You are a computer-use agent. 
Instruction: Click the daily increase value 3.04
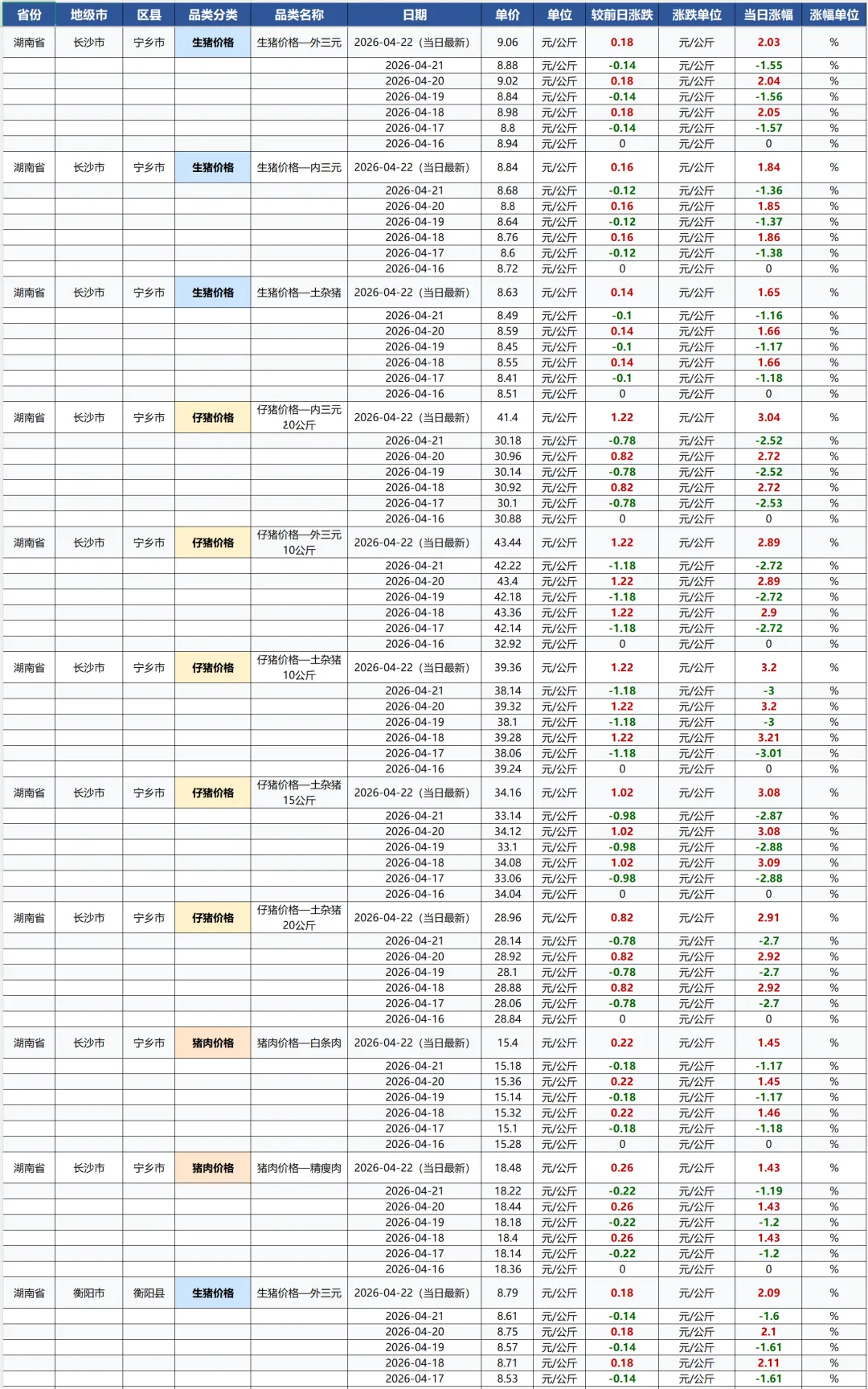tap(768, 417)
